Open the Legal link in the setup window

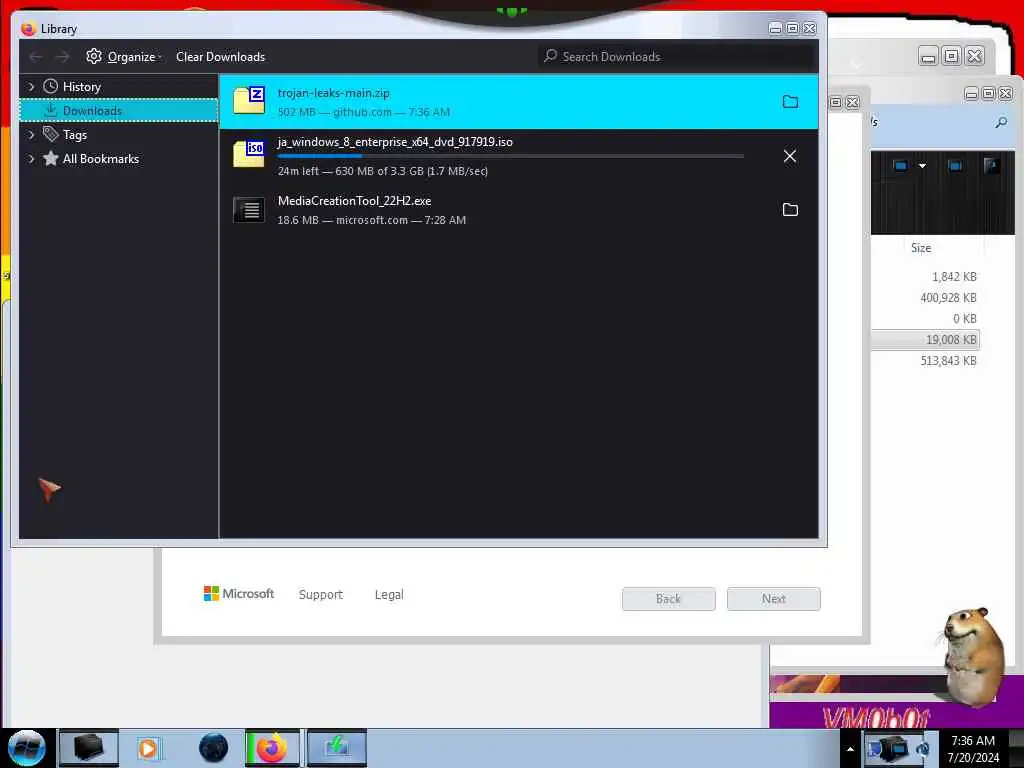click(389, 594)
